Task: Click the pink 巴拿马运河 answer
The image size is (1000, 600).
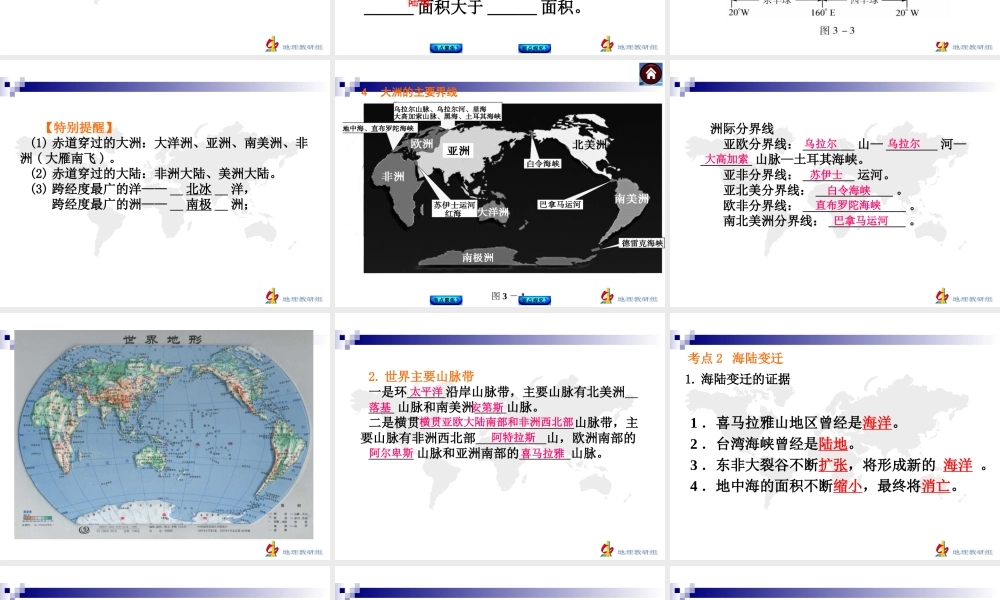Action: 860,221
